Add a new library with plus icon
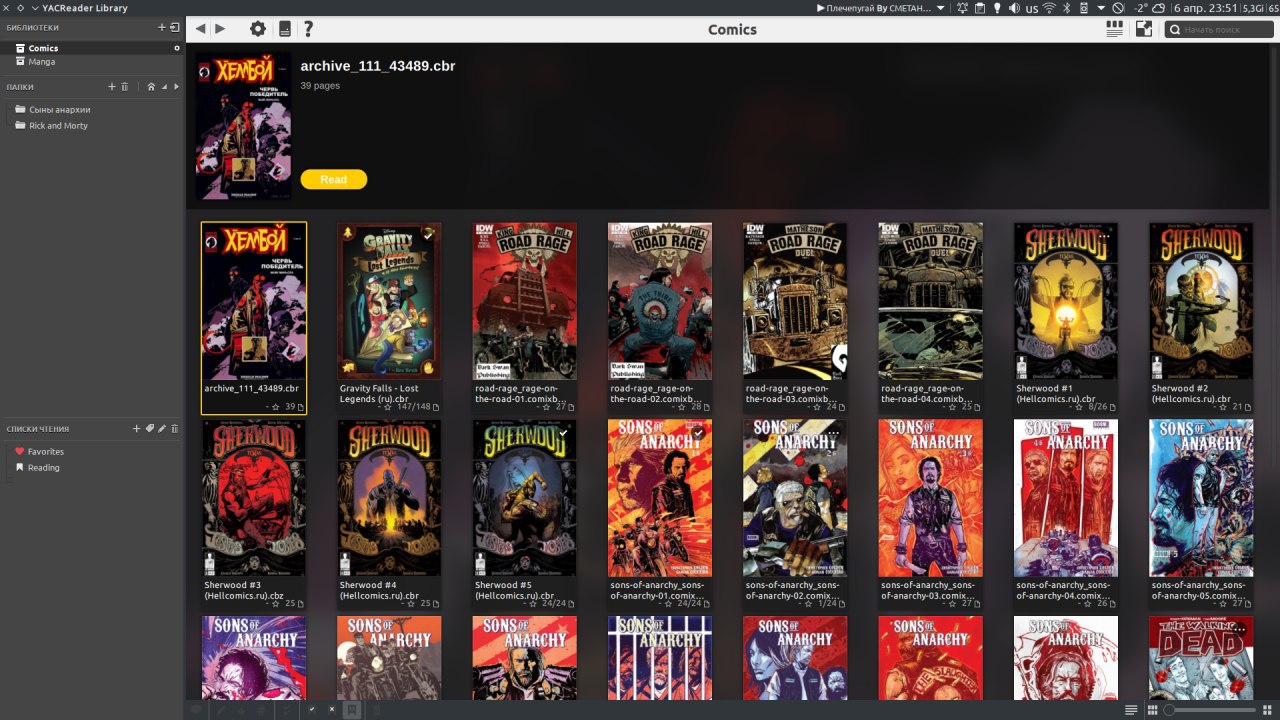The height and width of the screenshot is (720, 1280). [162, 27]
